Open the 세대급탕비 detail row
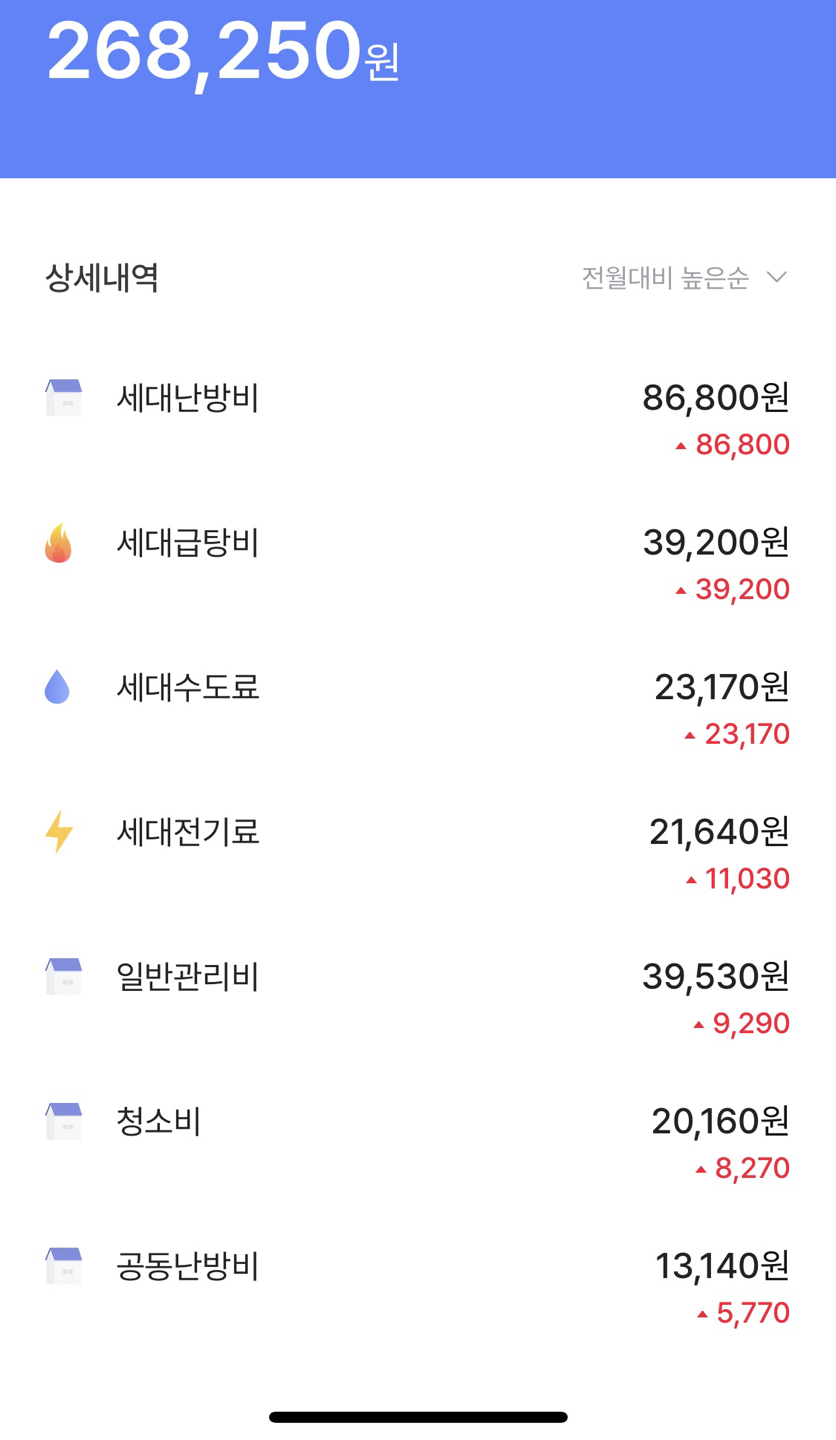836x1440 pixels. click(x=188, y=543)
